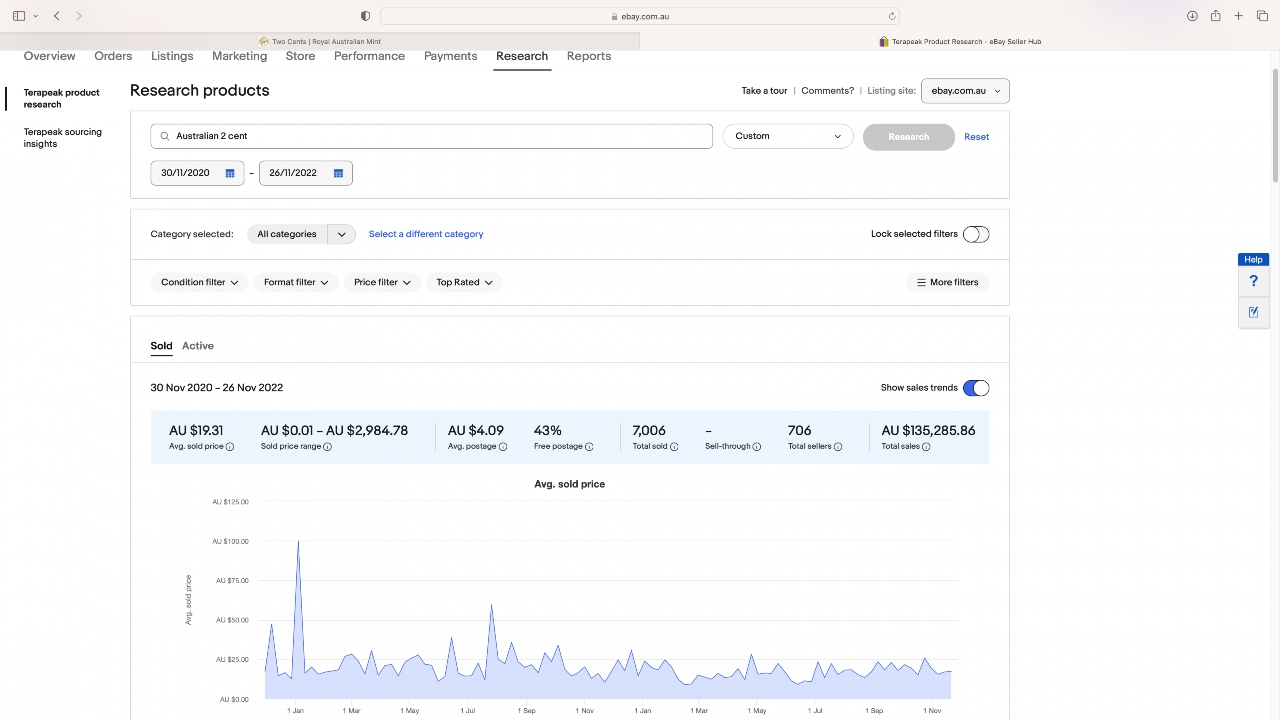Click info icon beside Avg. sold price

point(230,447)
